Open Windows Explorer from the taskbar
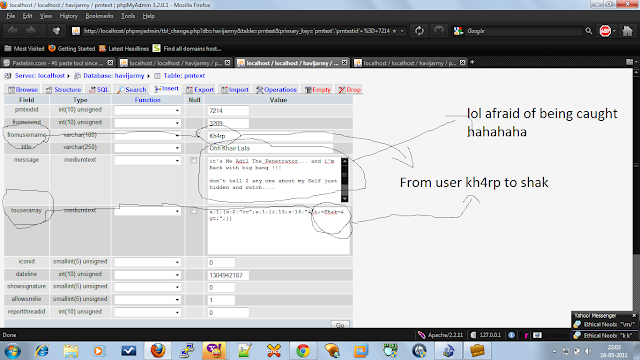Viewport: 640px width, 360px height. (x=71, y=351)
